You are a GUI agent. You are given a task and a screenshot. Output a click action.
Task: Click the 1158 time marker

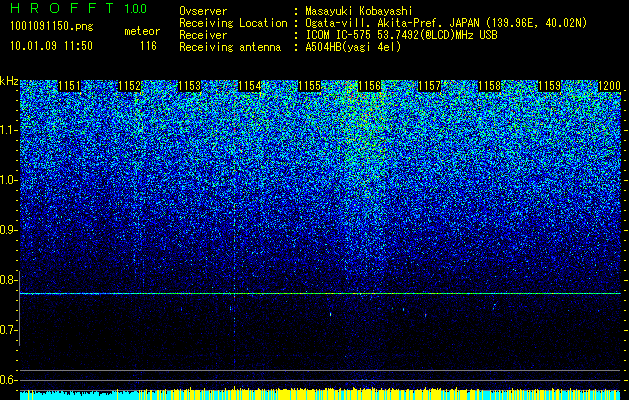(489, 86)
